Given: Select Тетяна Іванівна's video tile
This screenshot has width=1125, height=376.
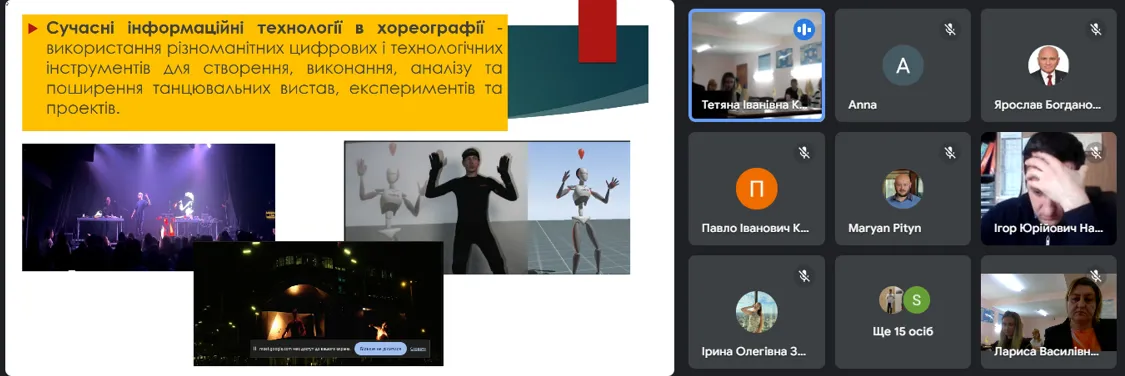Looking at the screenshot, I should click(x=756, y=65).
